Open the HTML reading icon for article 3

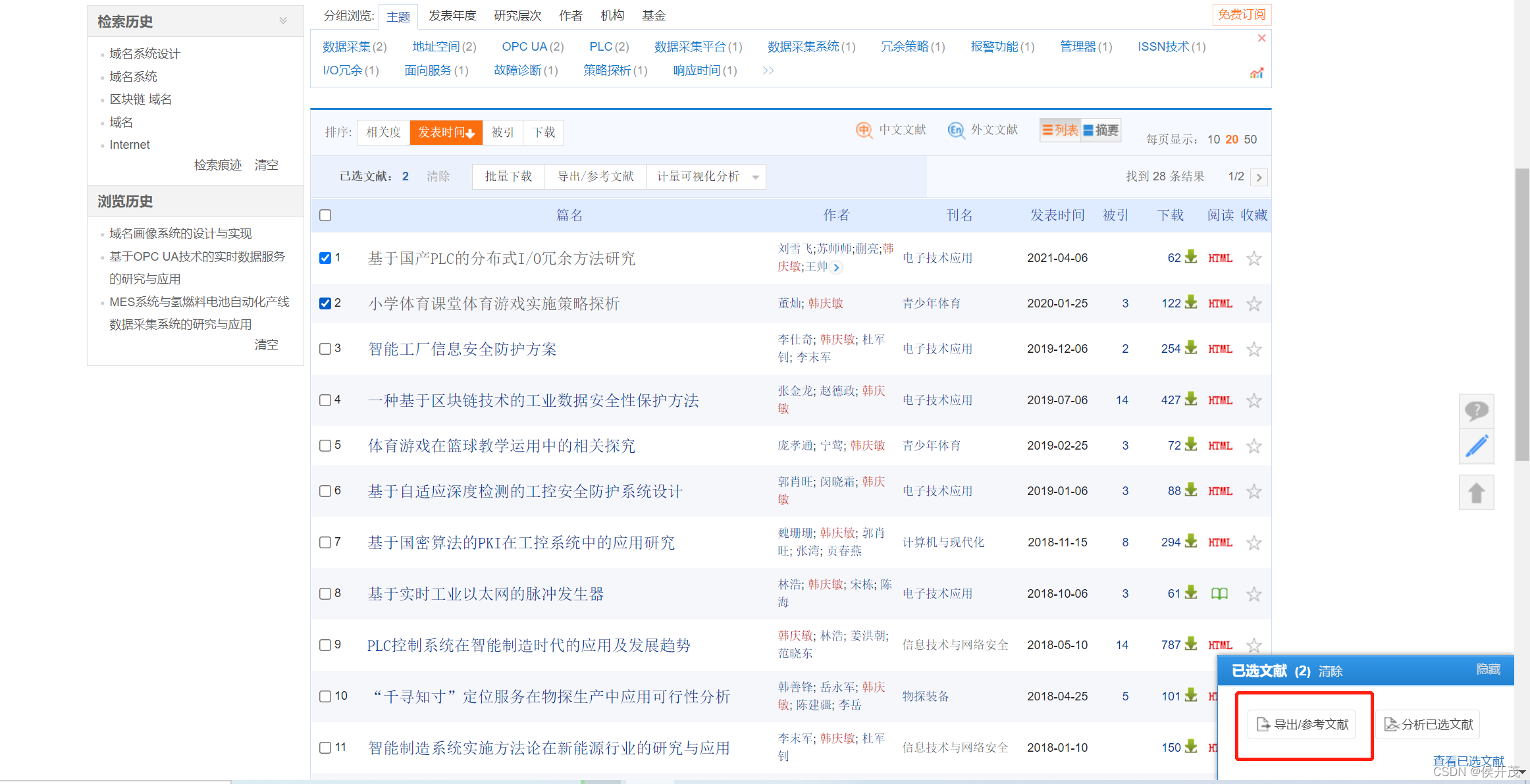[1219, 349]
